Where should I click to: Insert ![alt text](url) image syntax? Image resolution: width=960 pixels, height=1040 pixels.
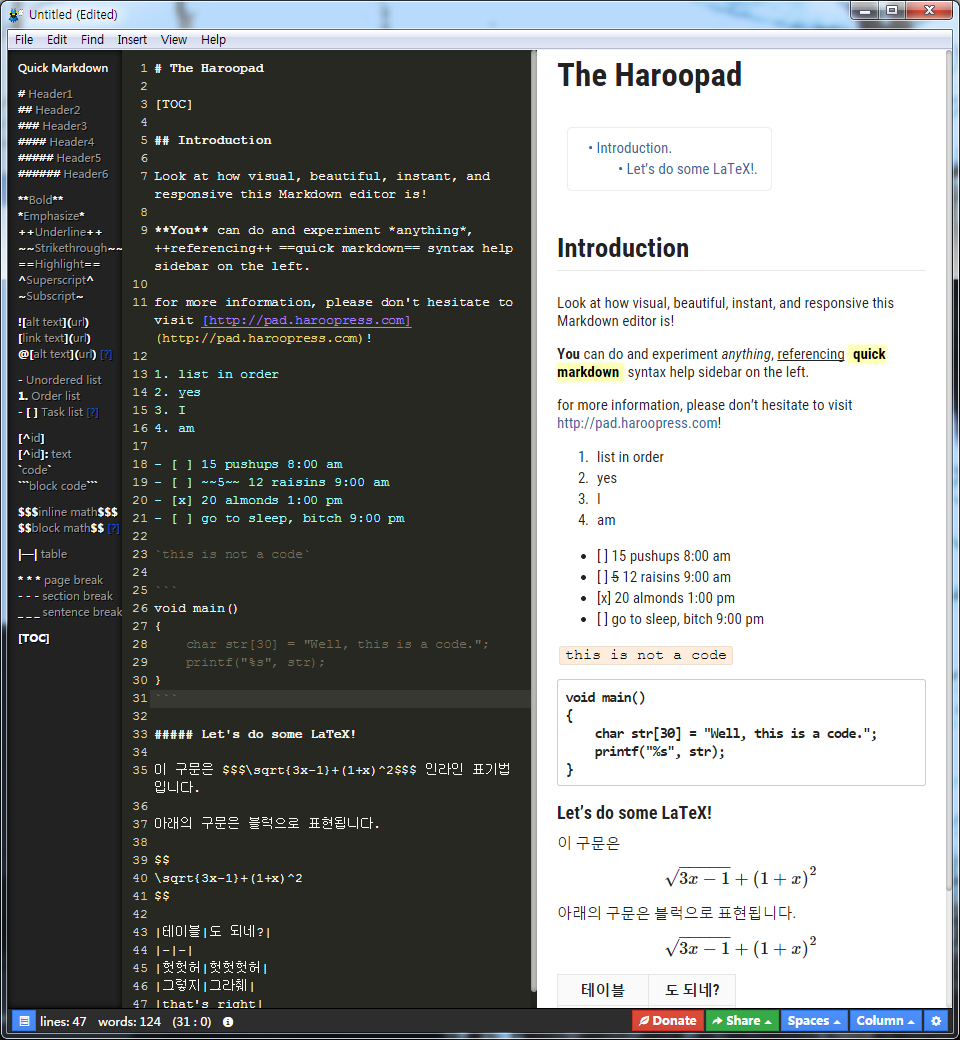tap(53, 322)
